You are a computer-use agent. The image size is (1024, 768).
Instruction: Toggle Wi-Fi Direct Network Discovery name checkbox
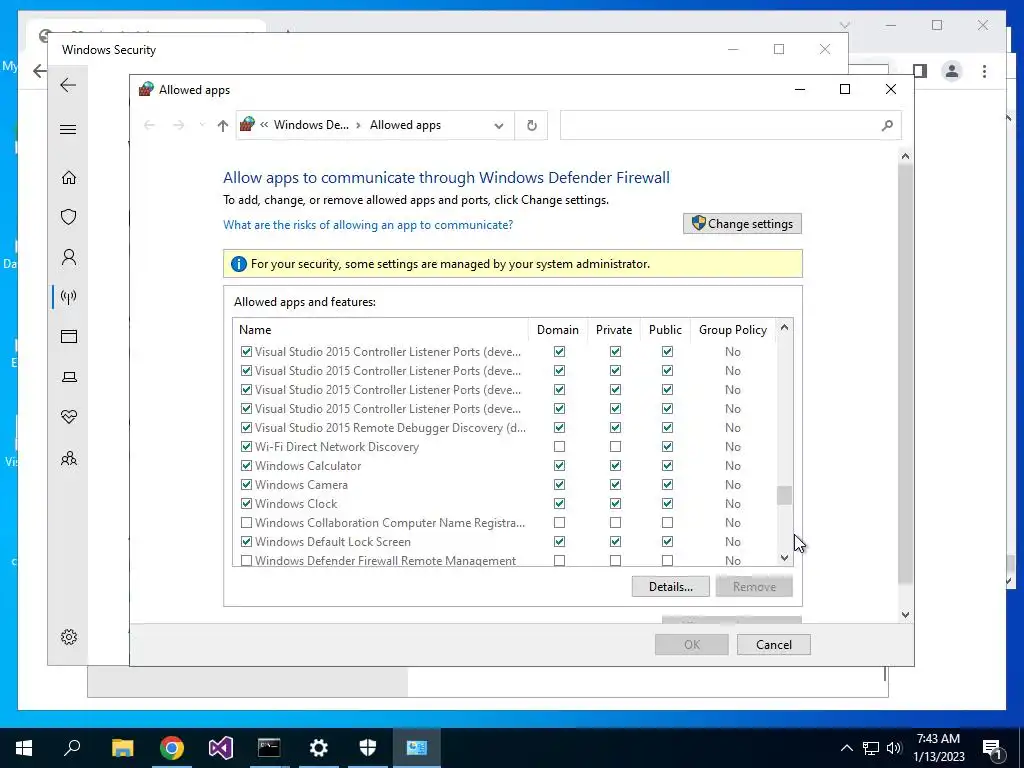pos(246,447)
